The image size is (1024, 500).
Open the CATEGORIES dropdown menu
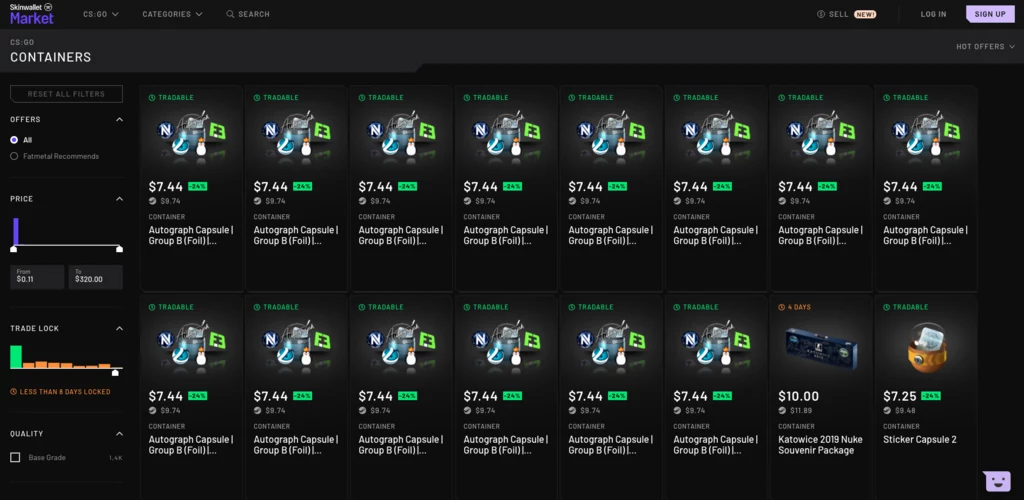pyautogui.click(x=172, y=14)
